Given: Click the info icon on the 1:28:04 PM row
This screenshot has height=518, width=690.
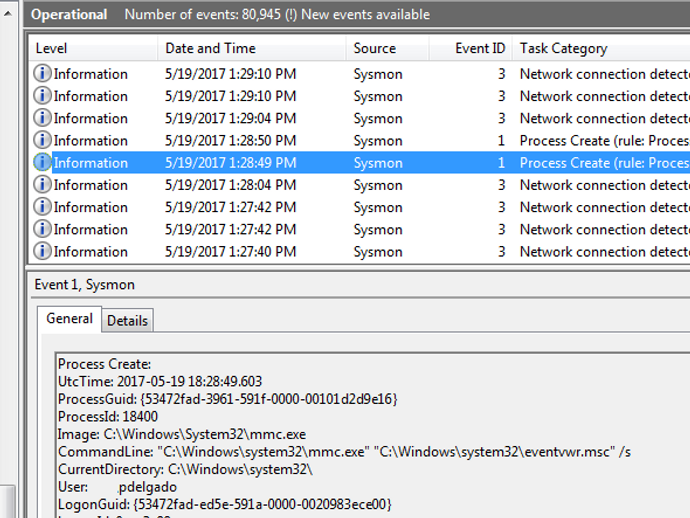Looking at the screenshot, I should pyautogui.click(x=42, y=185).
